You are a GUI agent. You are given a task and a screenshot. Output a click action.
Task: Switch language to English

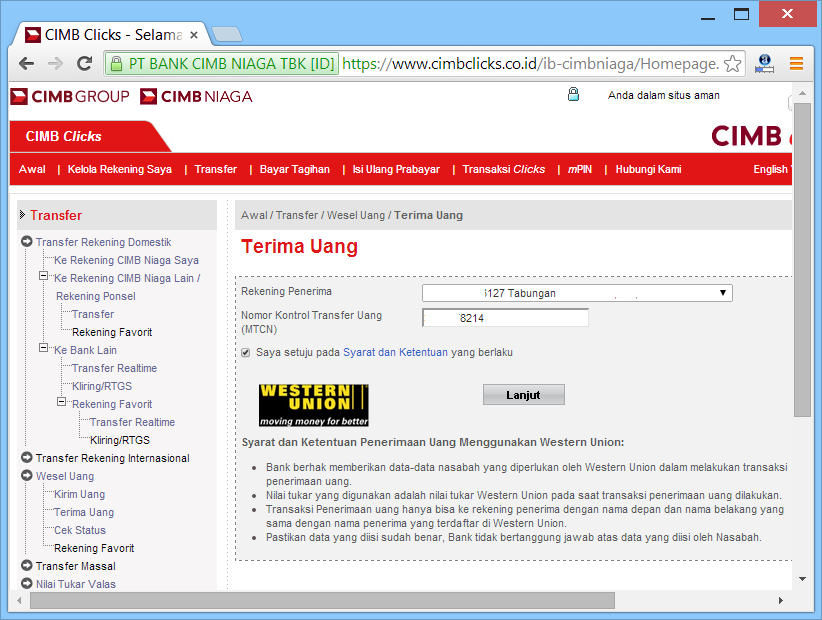[x=770, y=169]
